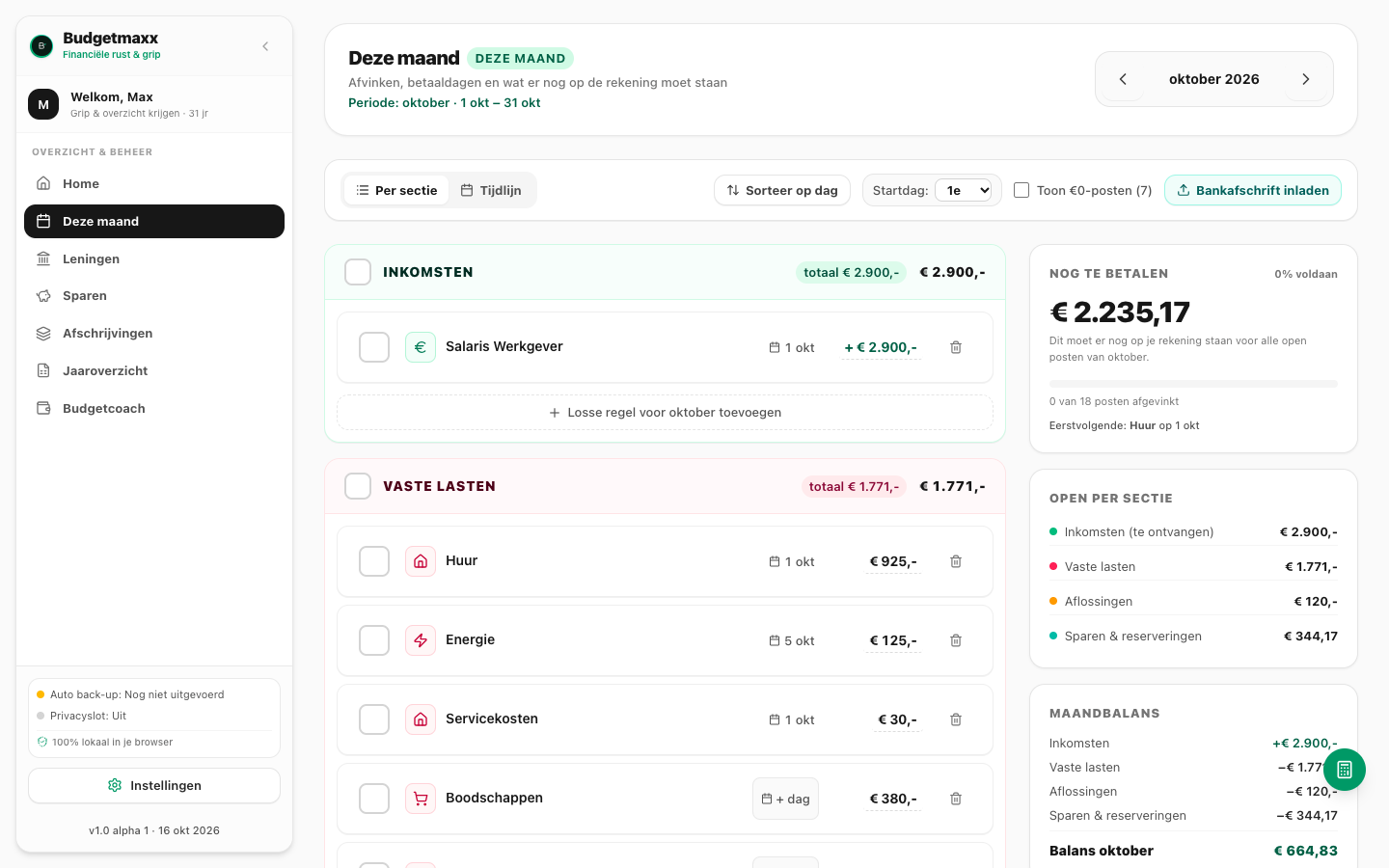The width and height of the screenshot is (1389, 868).
Task: Tick the Salaris Werkgever checkbox
Action: [374, 347]
